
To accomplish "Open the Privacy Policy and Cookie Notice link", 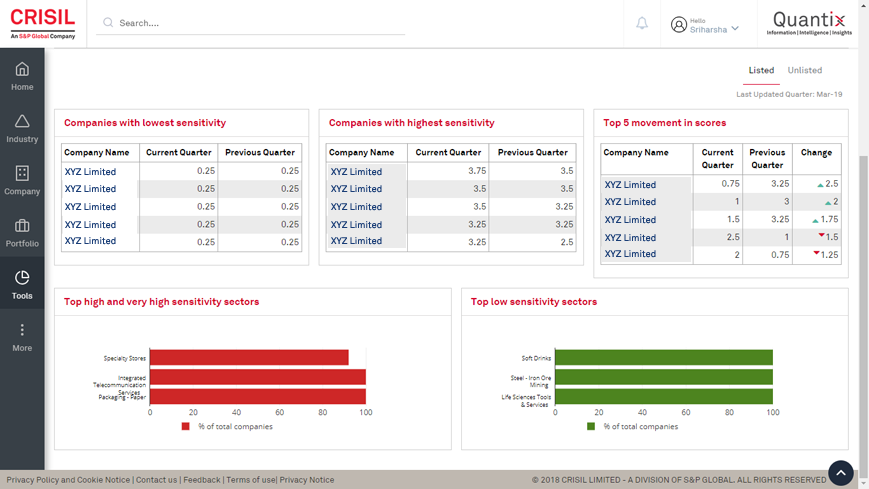I will (68, 480).
